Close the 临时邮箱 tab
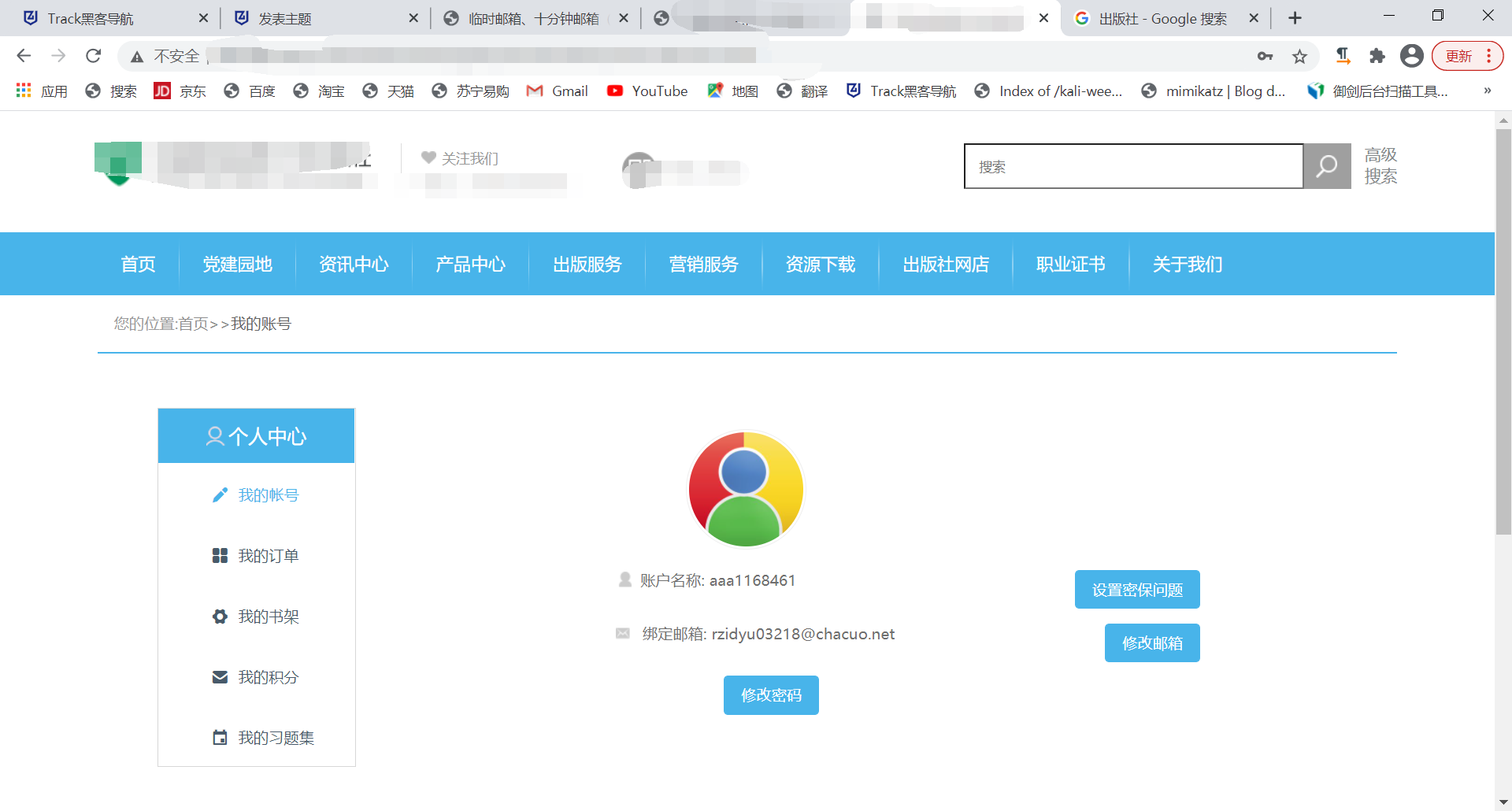1512x811 pixels. (x=624, y=18)
